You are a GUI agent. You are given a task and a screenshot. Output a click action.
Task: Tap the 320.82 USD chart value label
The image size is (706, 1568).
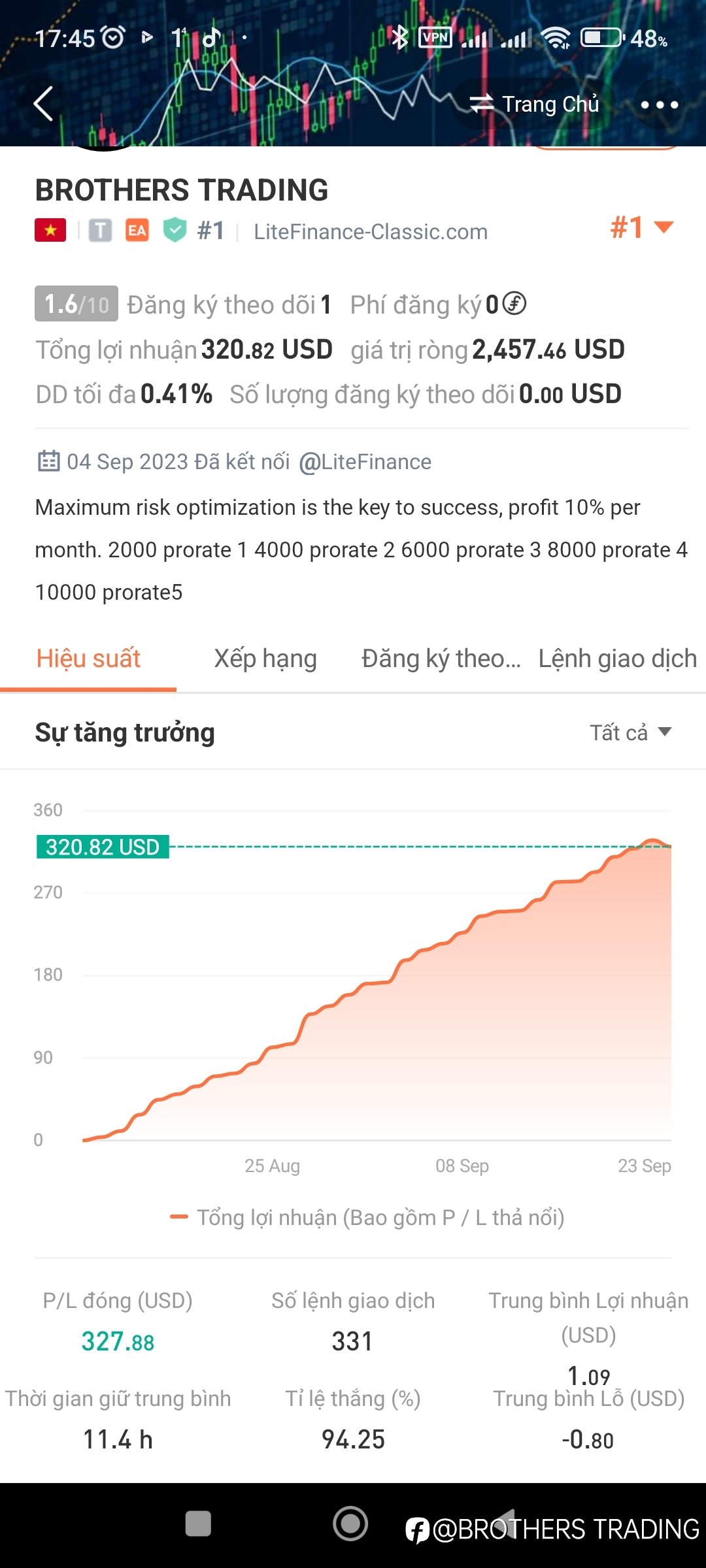pos(103,847)
